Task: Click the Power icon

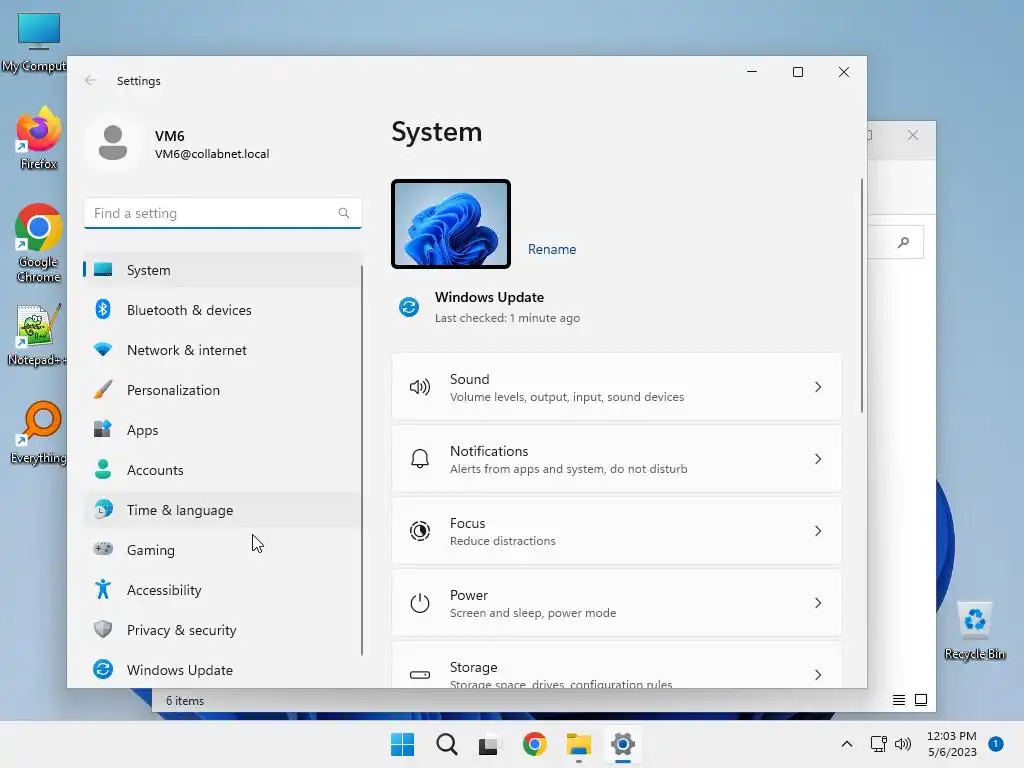Action: coord(420,603)
